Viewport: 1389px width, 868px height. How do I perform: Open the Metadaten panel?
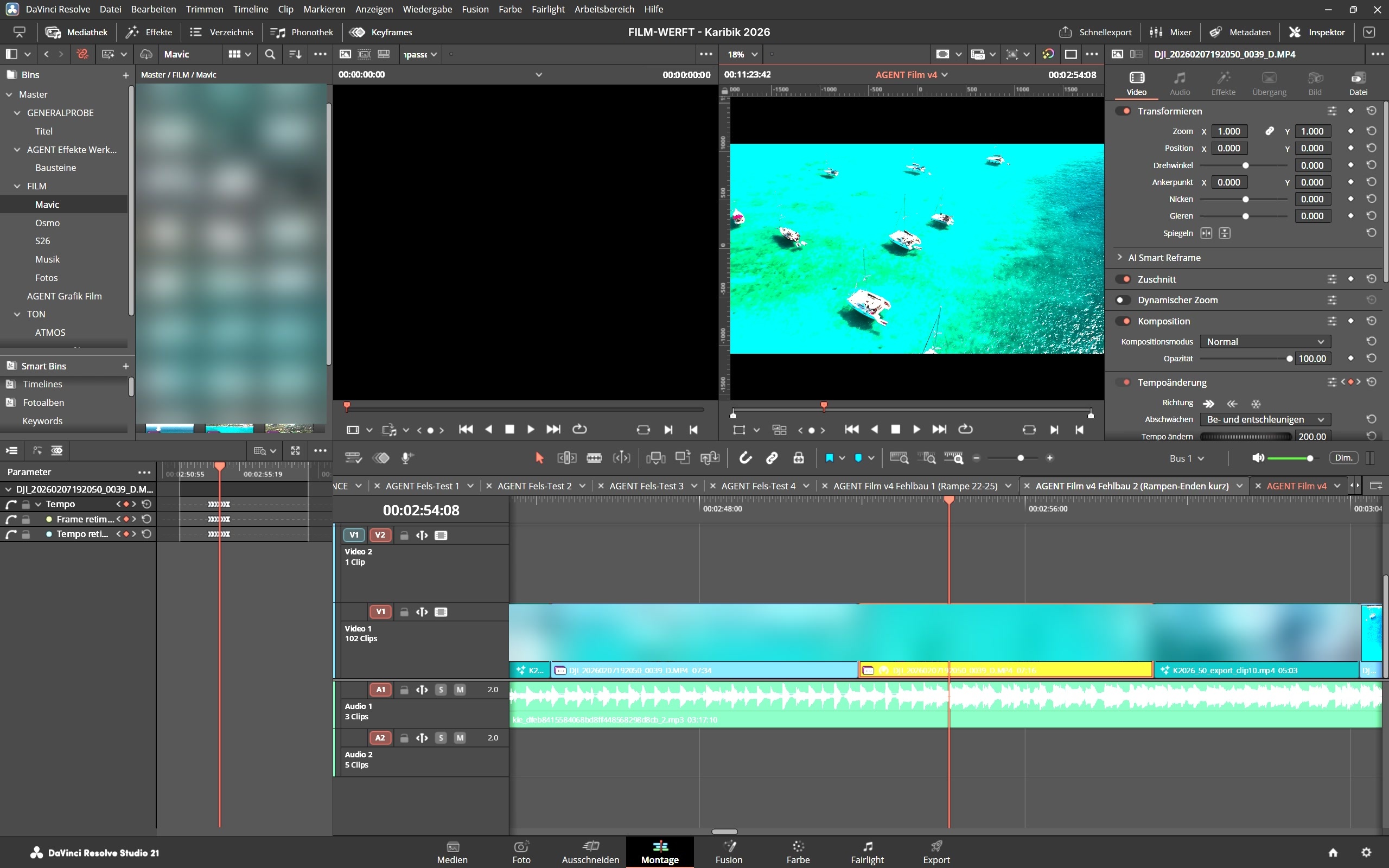click(1240, 32)
